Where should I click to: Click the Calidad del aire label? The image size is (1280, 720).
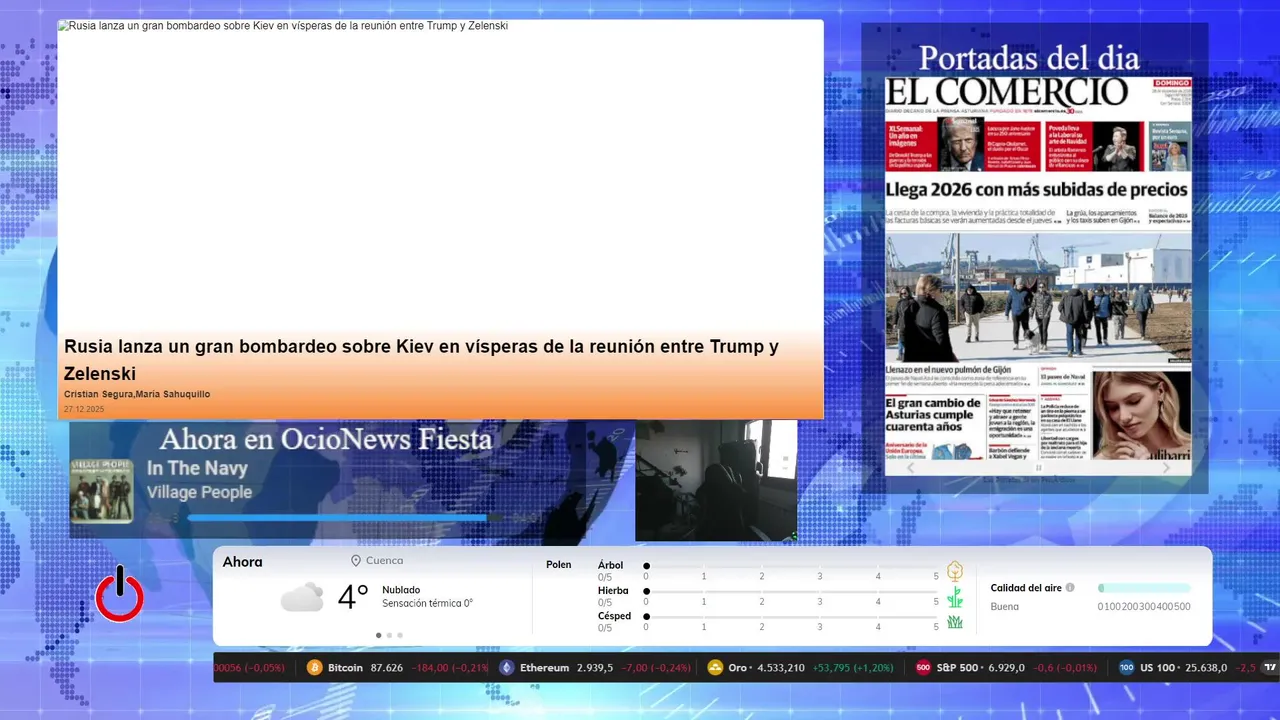1026,588
